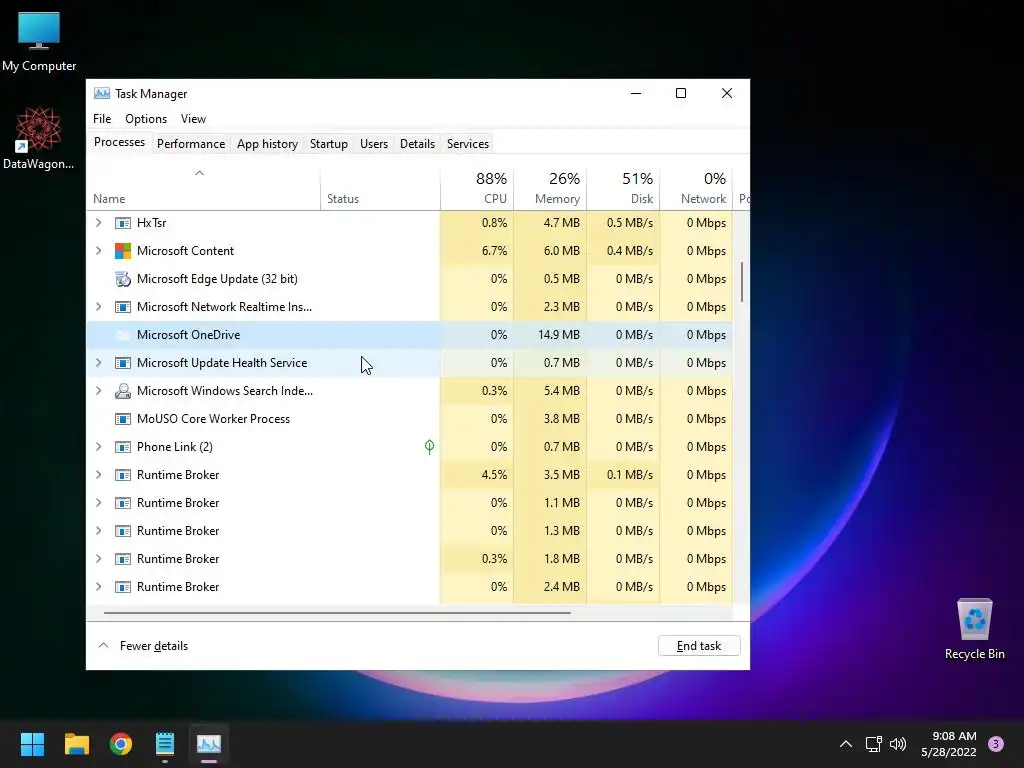Click the HxTsr process icon

123,223
